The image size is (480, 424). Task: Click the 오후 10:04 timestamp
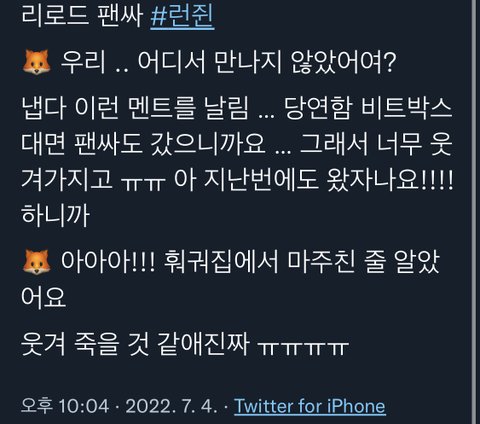pos(65,406)
